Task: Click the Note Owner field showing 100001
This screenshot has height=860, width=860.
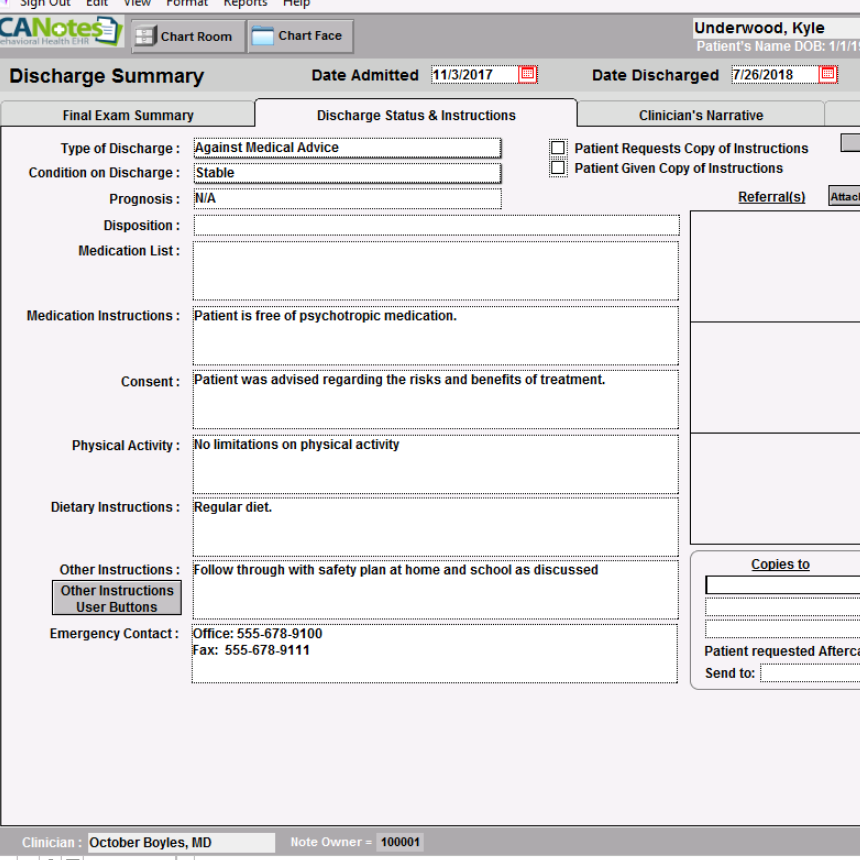Action: (x=399, y=842)
